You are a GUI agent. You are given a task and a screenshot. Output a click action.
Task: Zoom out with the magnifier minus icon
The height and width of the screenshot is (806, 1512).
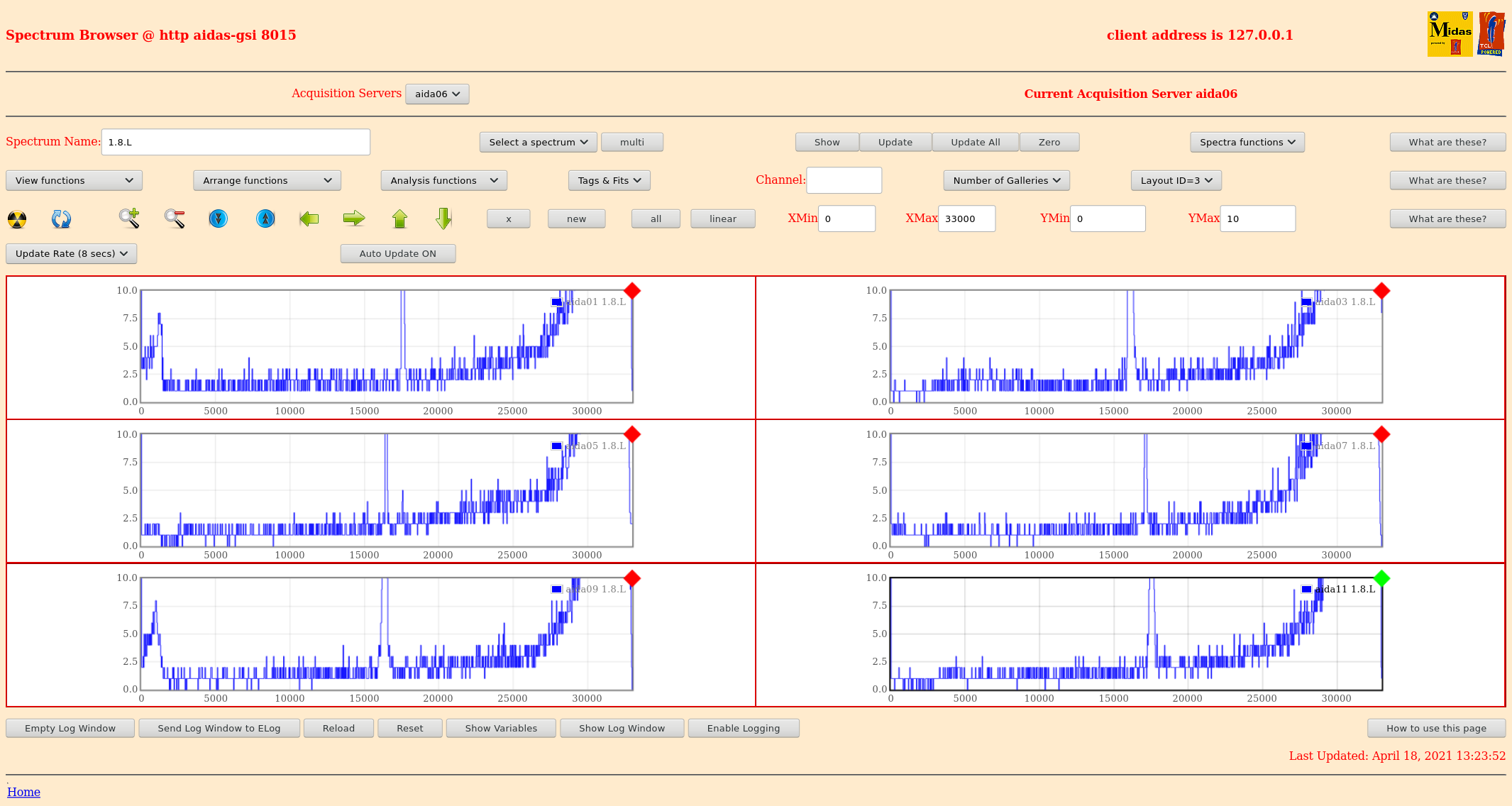coord(175,219)
